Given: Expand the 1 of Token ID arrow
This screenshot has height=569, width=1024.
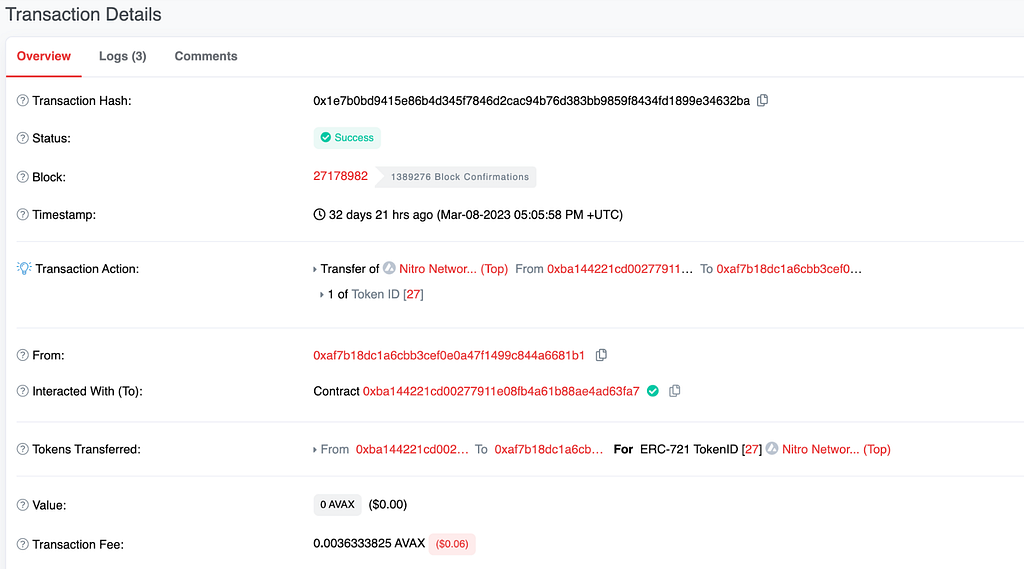Looking at the screenshot, I should (322, 295).
